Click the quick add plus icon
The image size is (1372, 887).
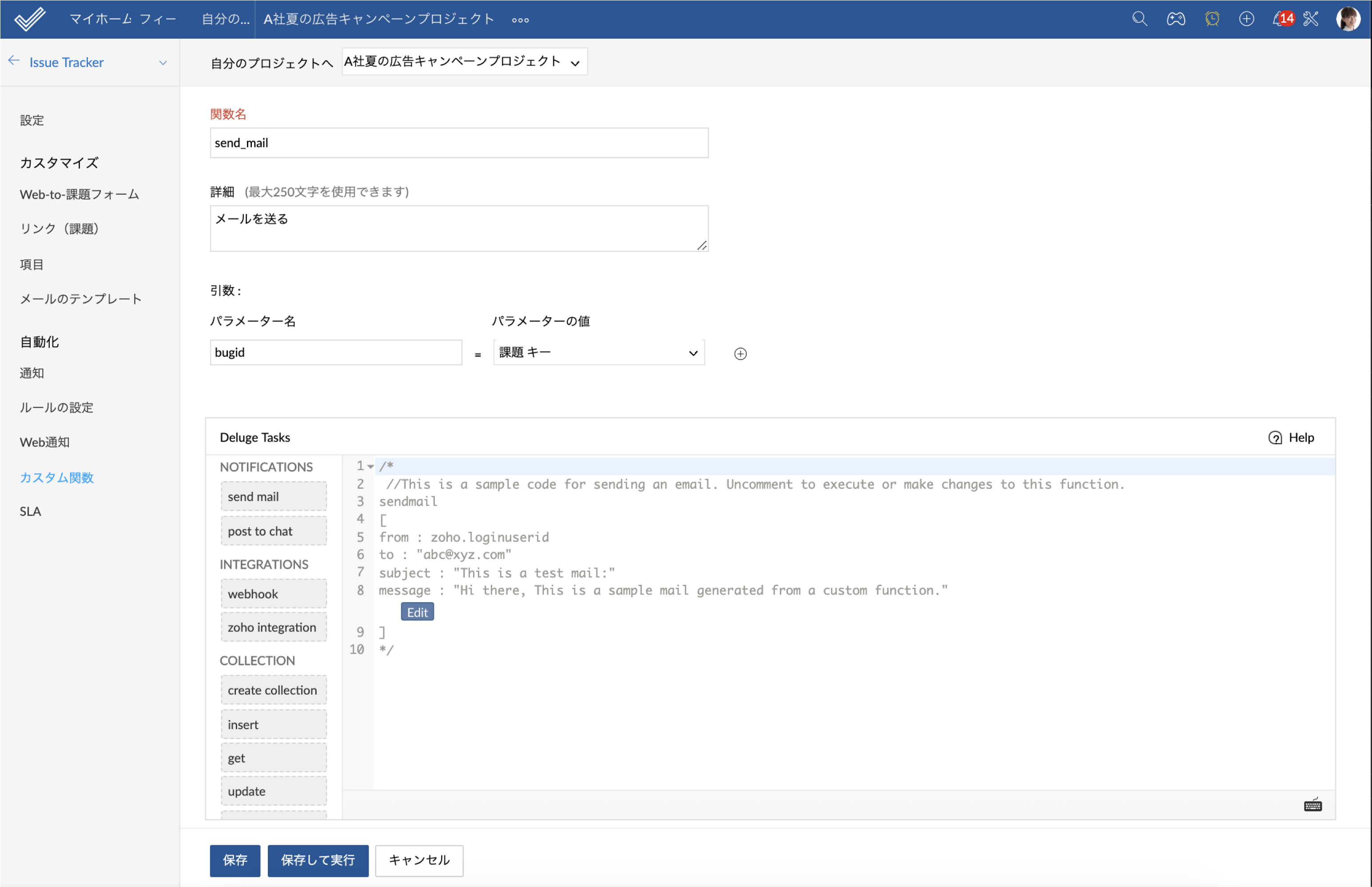tap(1247, 19)
